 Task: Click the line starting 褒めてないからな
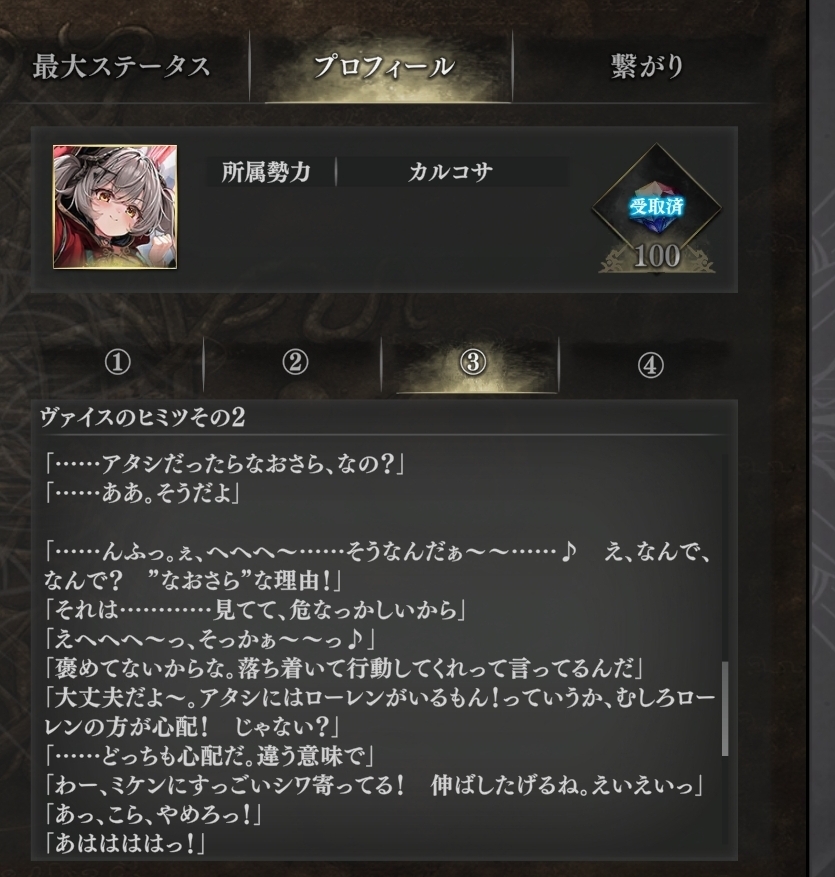click(345, 668)
